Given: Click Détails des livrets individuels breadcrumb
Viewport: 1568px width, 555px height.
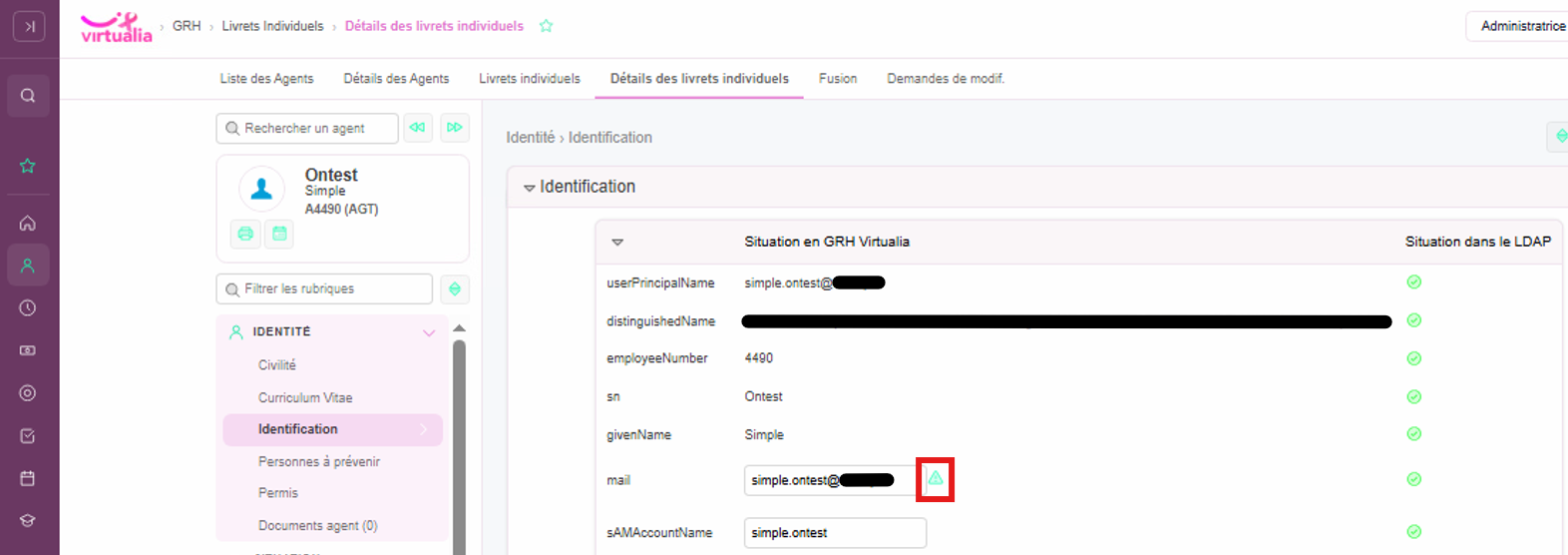Looking at the screenshot, I should click(x=434, y=26).
